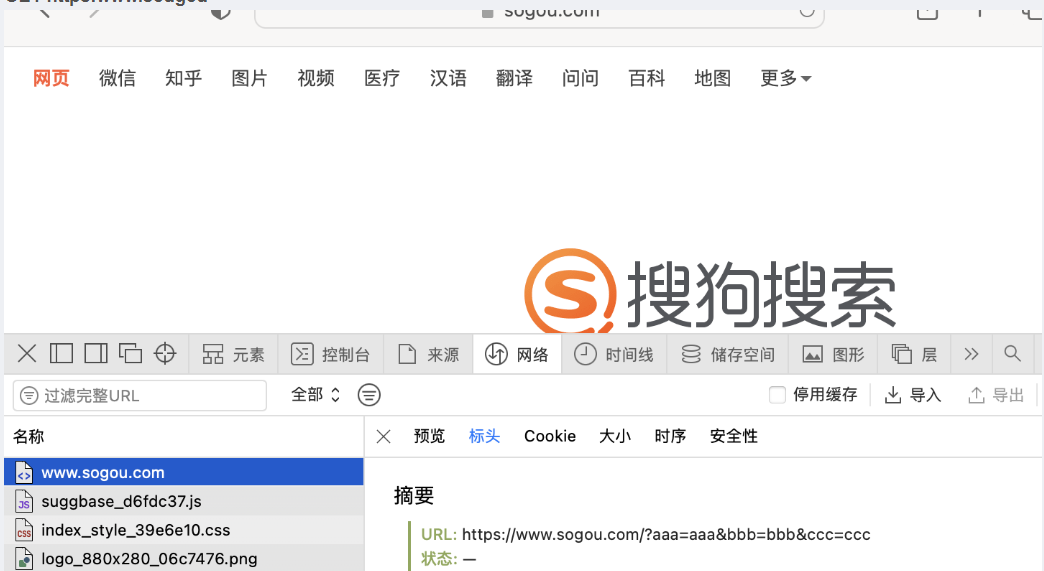Open the 微信 link on Sogou page
The width and height of the screenshot is (1044, 571).
pos(117,78)
